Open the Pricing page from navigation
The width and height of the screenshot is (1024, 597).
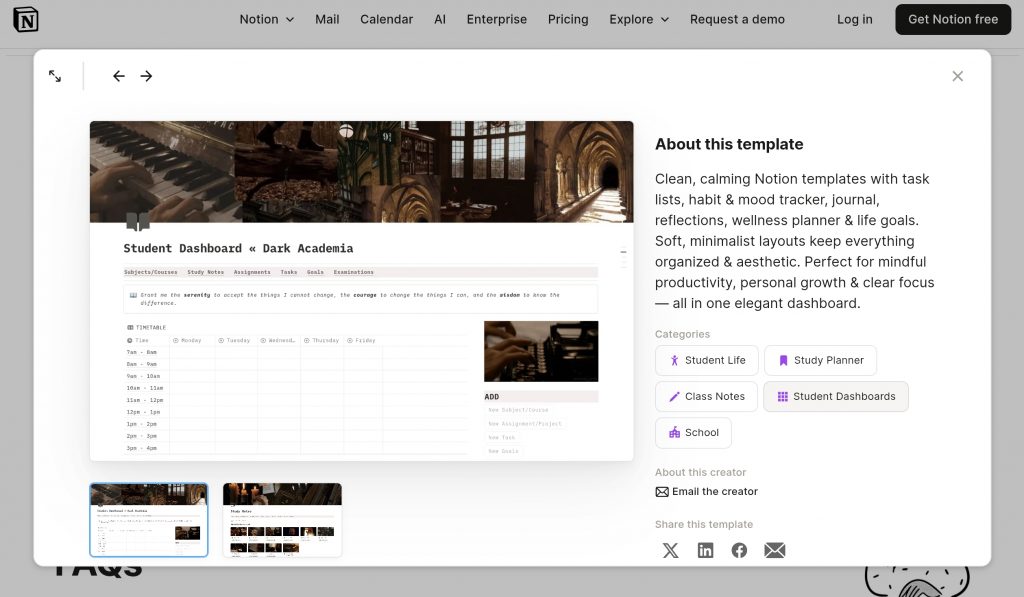(568, 19)
